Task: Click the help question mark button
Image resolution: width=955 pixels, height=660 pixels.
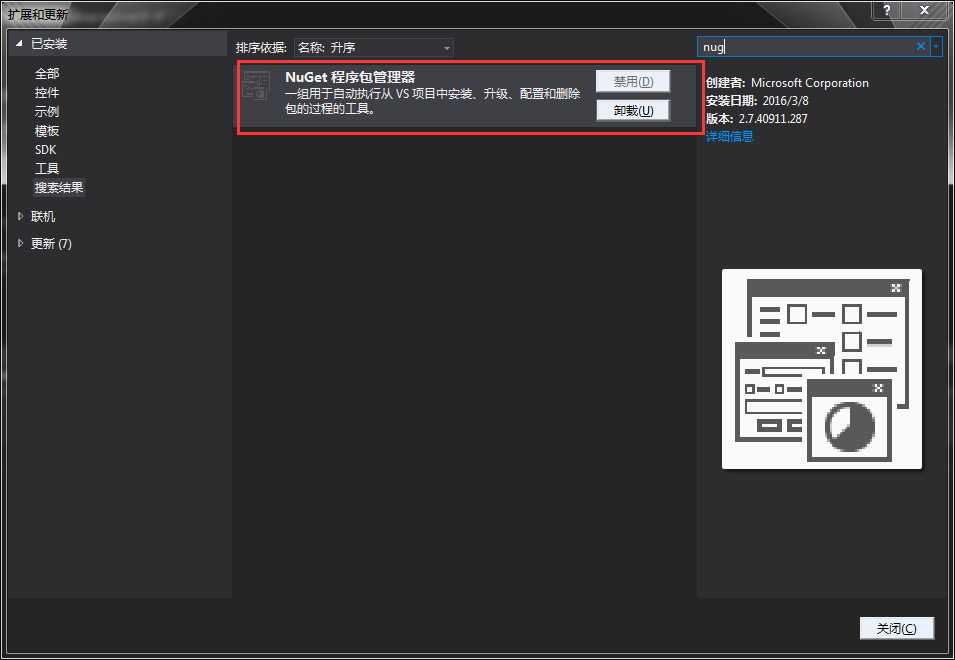Action: click(887, 9)
